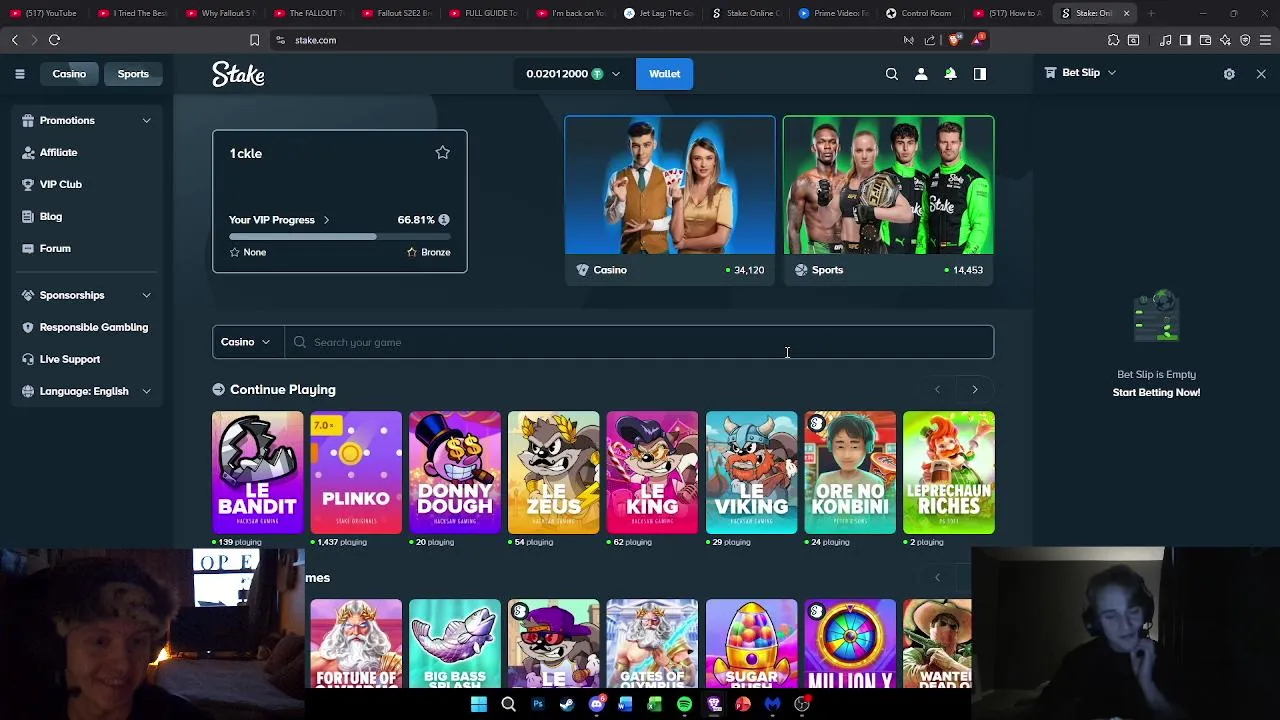Show VIP progress info icon
This screenshot has width=1280, height=720.
(x=443, y=220)
